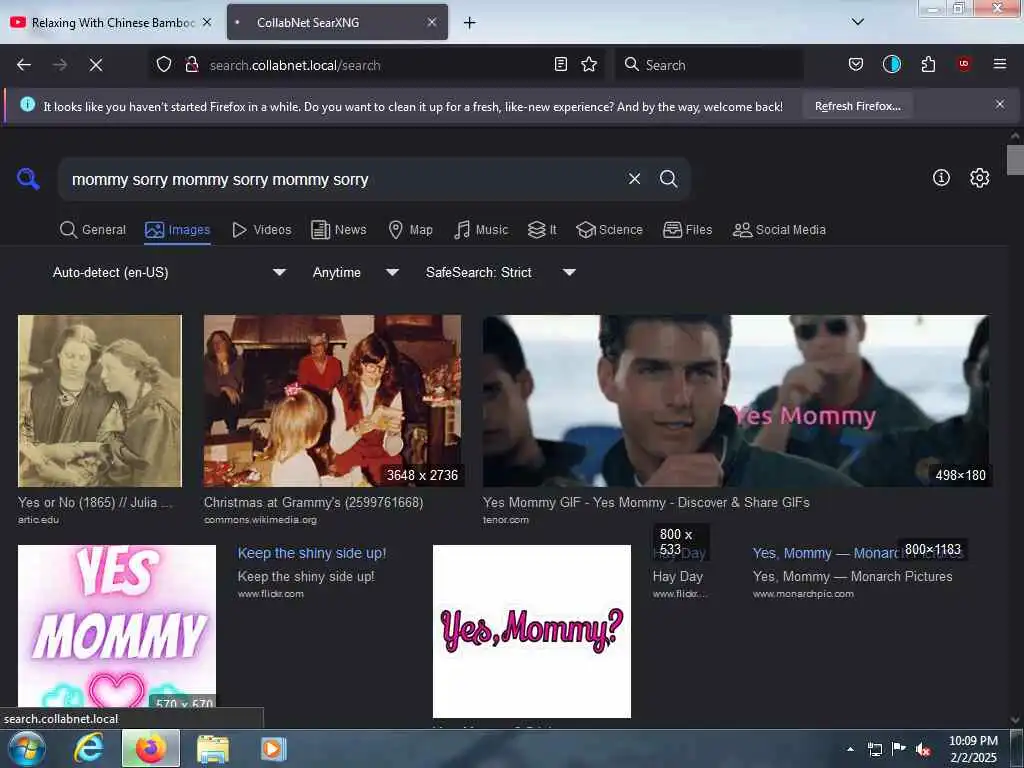1024x768 pixels.
Task: Toggle reader view icon
Action: pyautogui.click(x=560, y=64)
